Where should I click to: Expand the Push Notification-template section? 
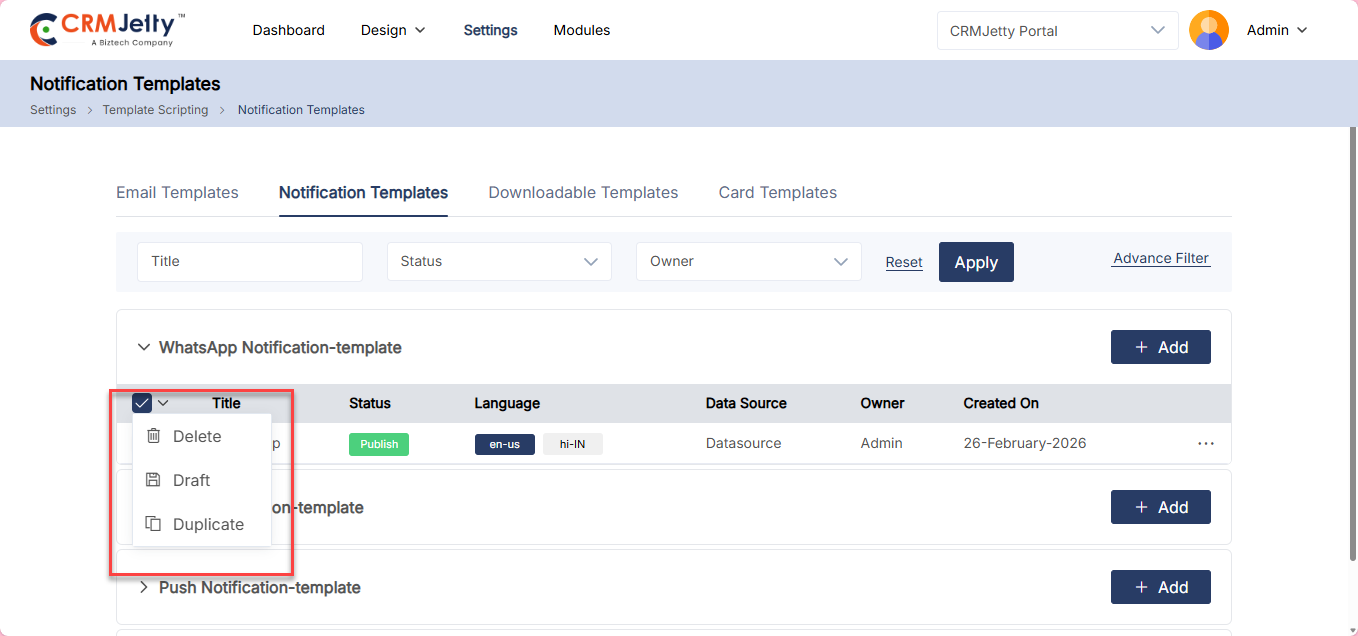coord(143,587)
